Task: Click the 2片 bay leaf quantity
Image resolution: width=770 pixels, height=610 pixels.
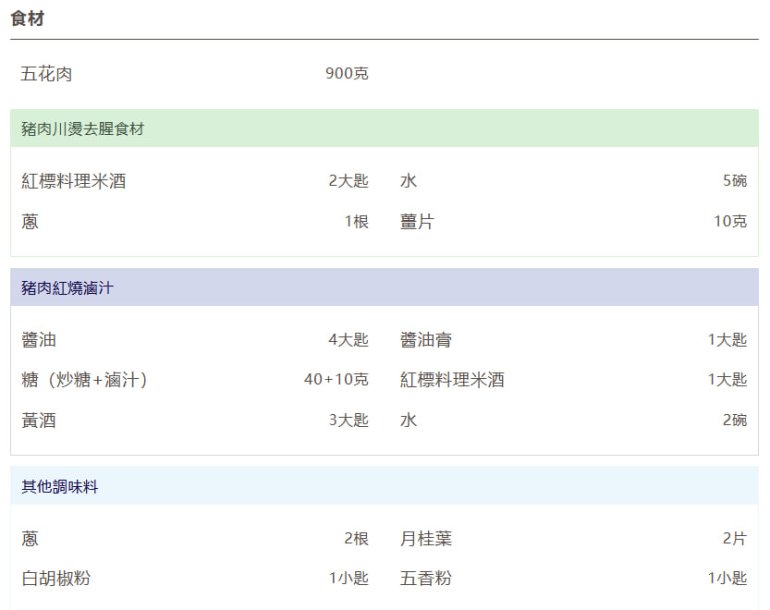Action: click(735, 539)
